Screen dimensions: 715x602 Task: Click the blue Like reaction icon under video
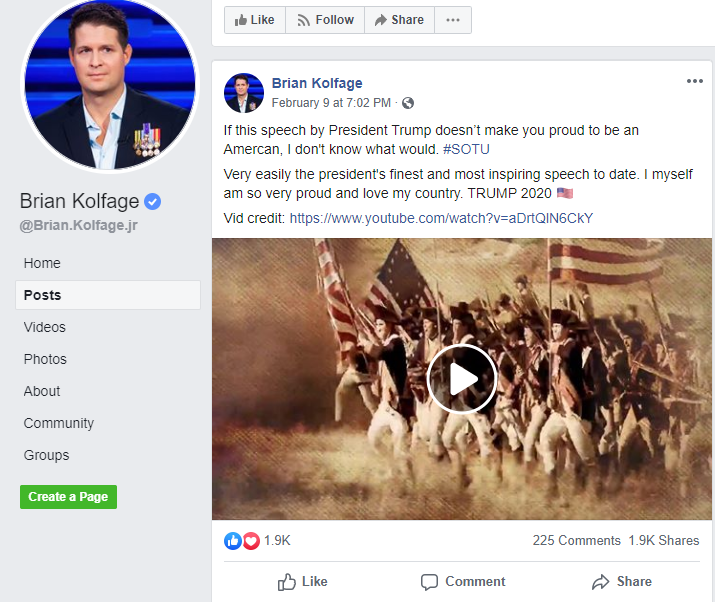(233, 540)
